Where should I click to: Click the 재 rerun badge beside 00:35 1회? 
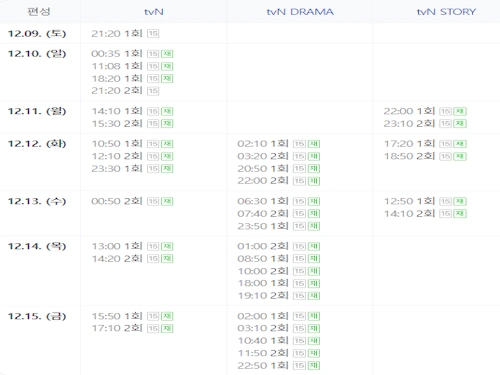(x=167, y=54)
